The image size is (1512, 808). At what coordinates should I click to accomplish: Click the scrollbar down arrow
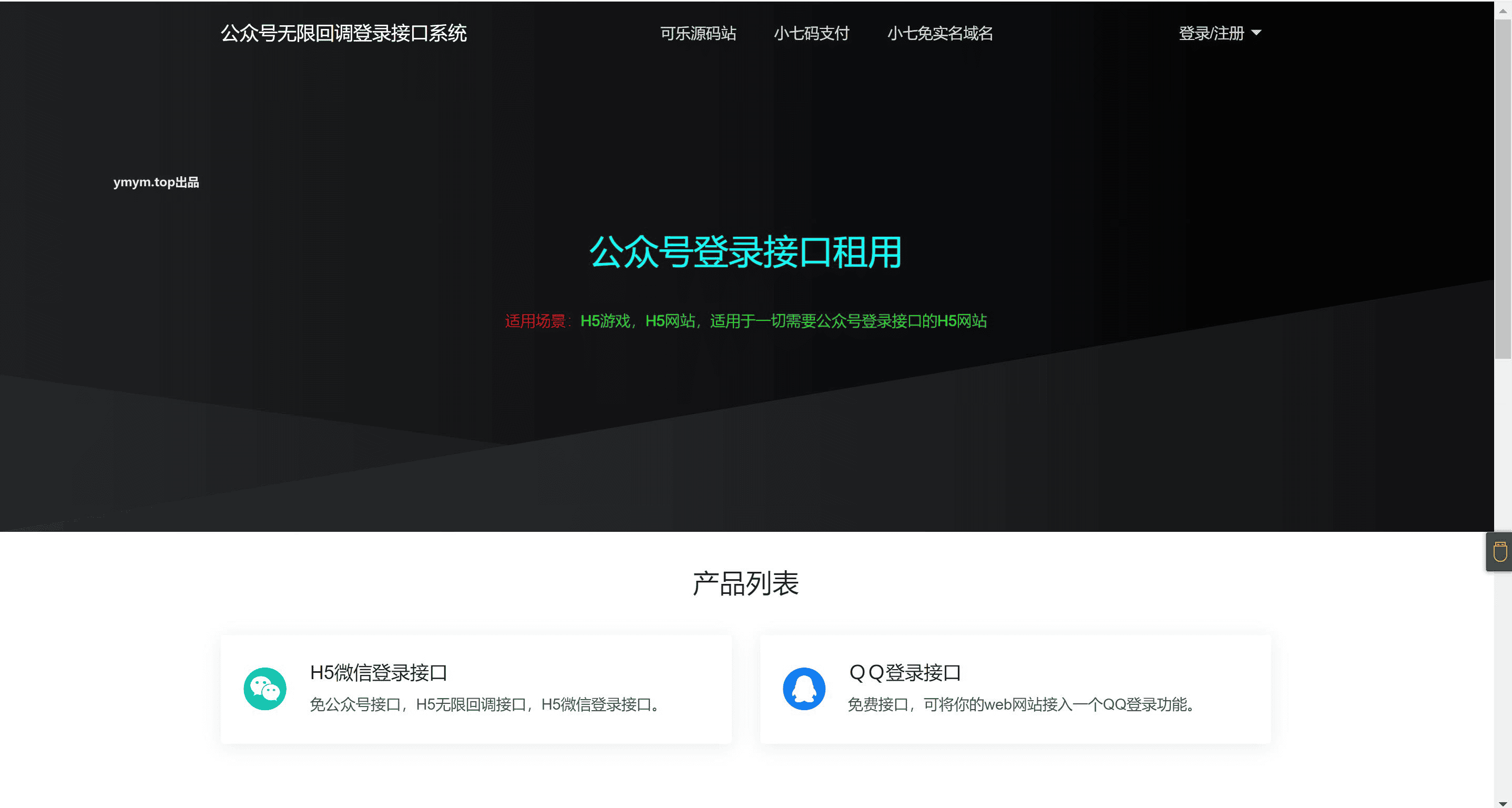click(1503, 803)
